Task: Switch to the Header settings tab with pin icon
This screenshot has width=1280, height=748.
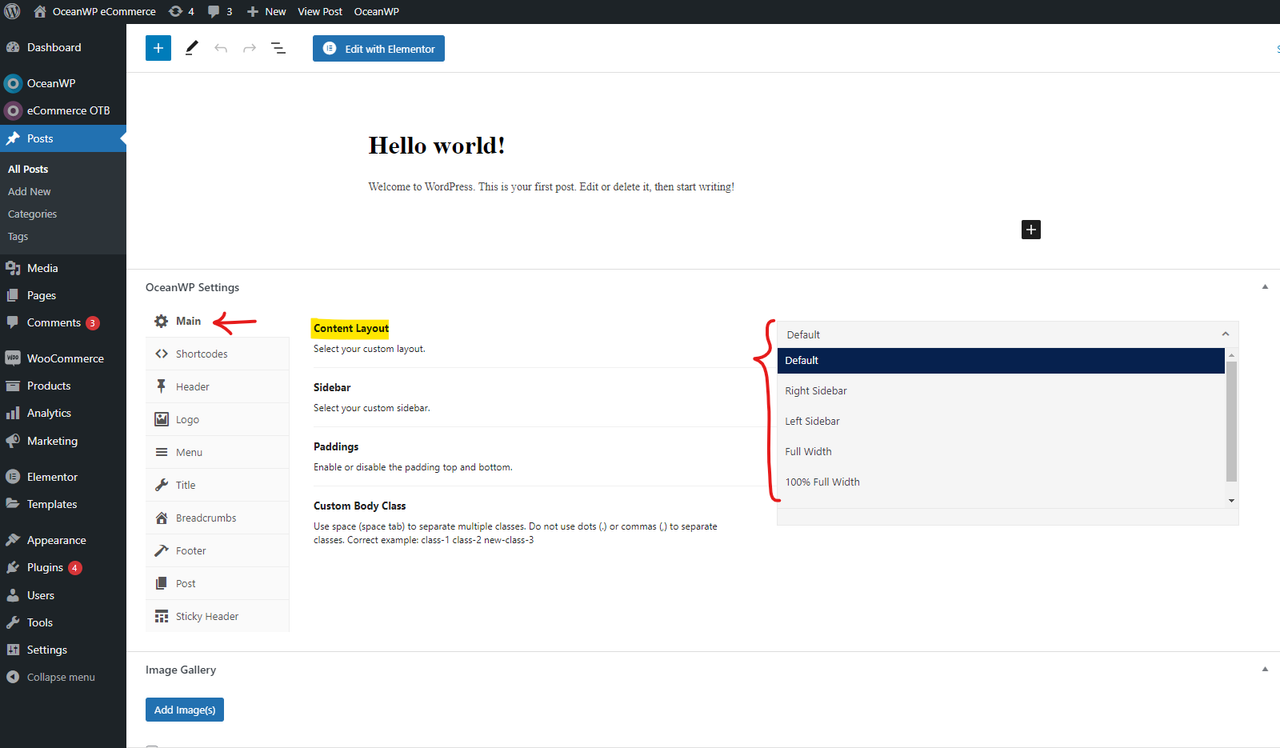Action: click(x=217, y=386)
